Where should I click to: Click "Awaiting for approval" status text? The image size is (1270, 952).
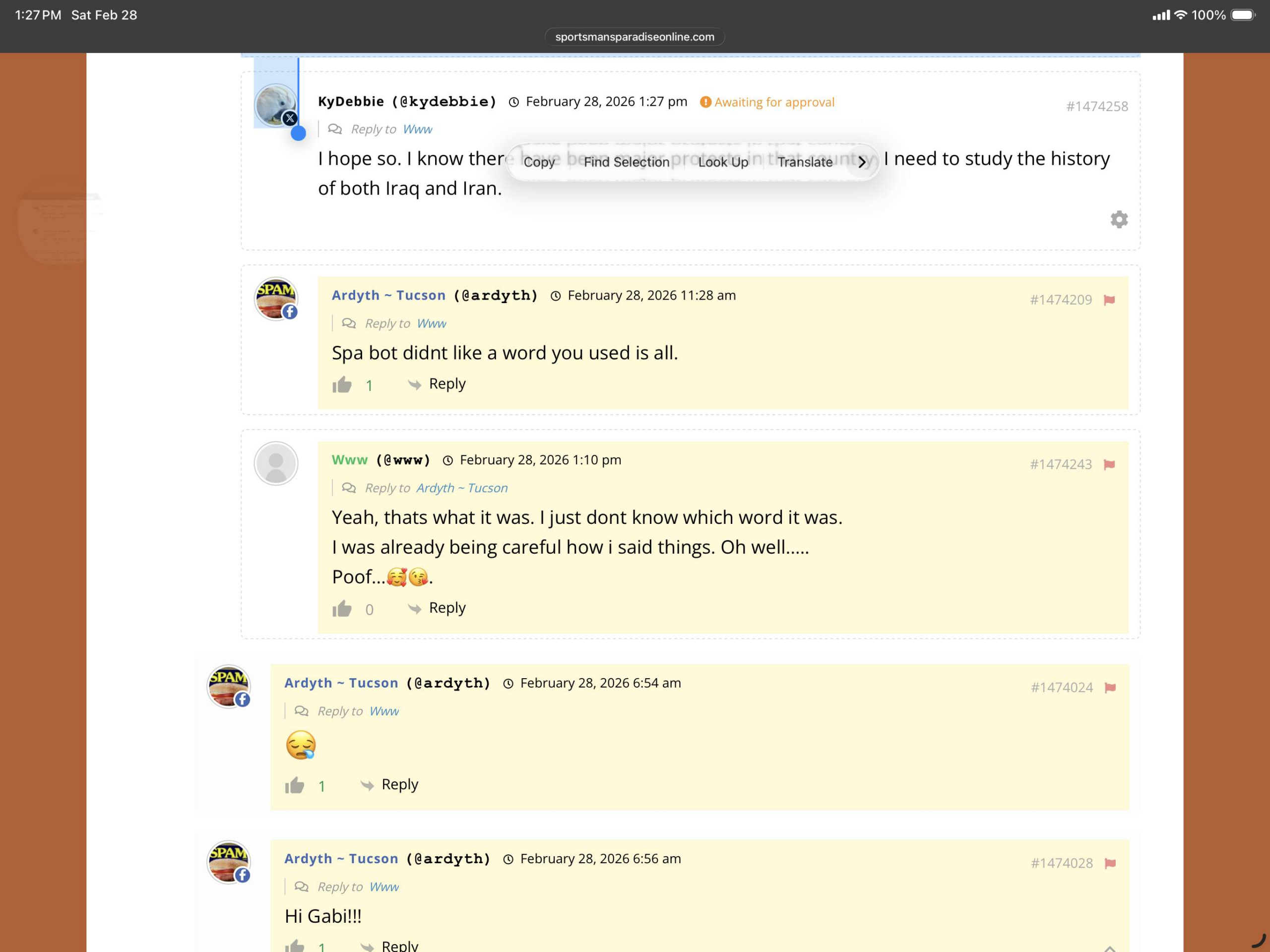[x=774, y=102]
